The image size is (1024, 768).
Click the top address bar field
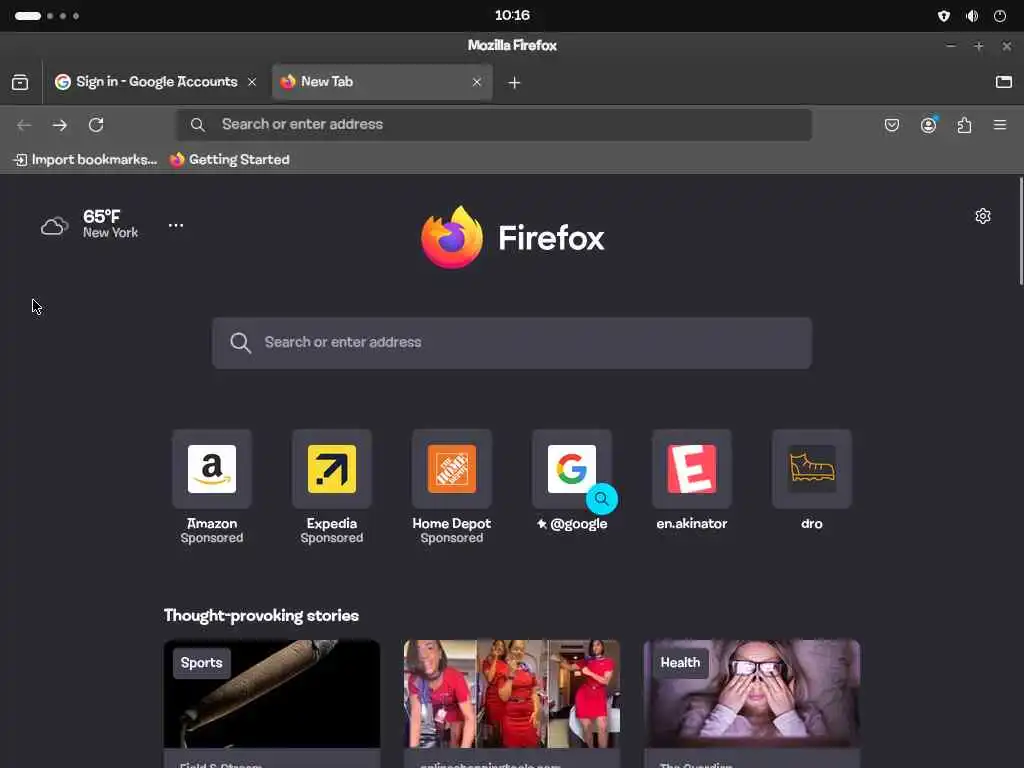(x=494, y=124)
